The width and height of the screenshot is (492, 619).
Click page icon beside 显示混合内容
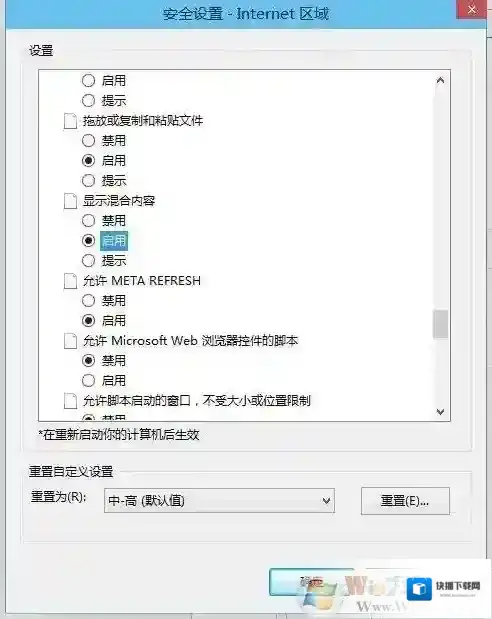pyautogui.click(x=70, y=201)
